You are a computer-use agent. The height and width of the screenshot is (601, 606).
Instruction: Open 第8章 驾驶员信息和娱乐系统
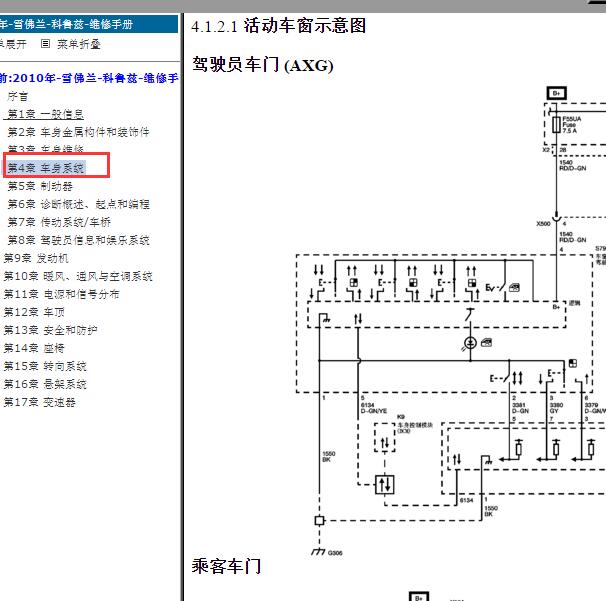78,240
